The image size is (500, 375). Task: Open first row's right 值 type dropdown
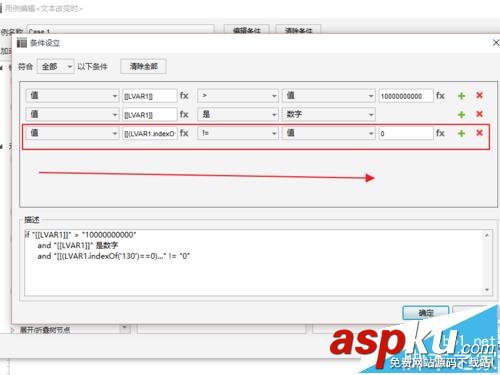coord(329,96)
